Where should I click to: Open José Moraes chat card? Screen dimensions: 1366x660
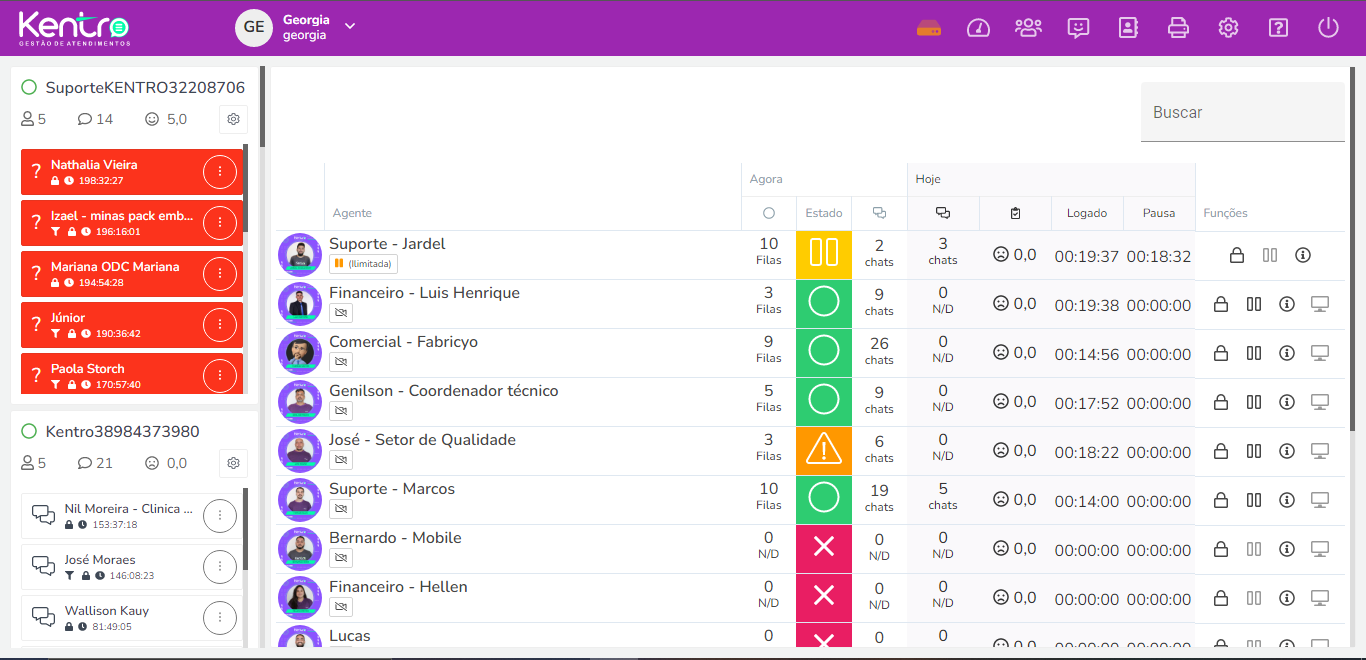click(132, 567)
